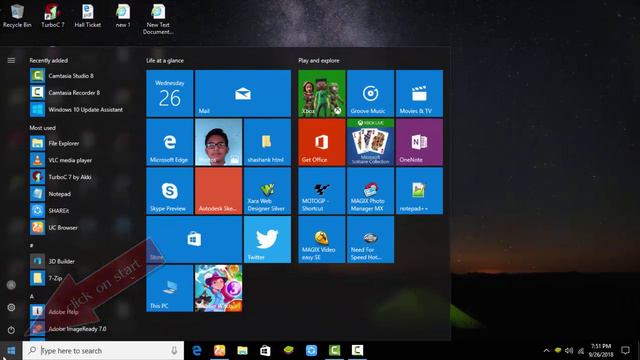Open Store from the taskbar
Image resolution: width=640 pixels, height=360 pixels.
point(265,350)
